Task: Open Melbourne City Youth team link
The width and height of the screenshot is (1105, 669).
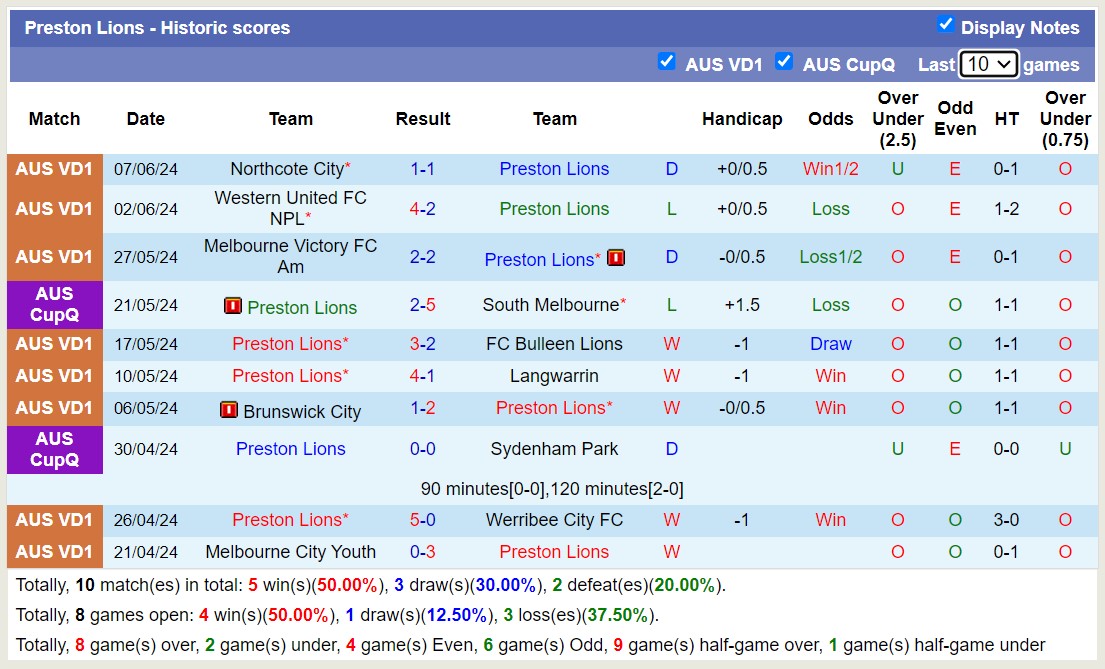Action: click(290, 552)
